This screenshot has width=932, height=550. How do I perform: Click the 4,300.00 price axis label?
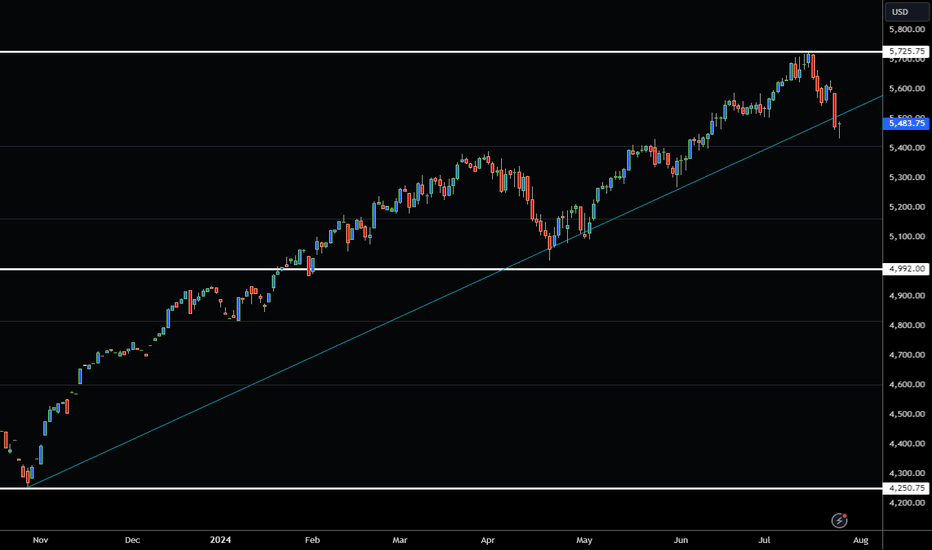[x=906, y=473]
